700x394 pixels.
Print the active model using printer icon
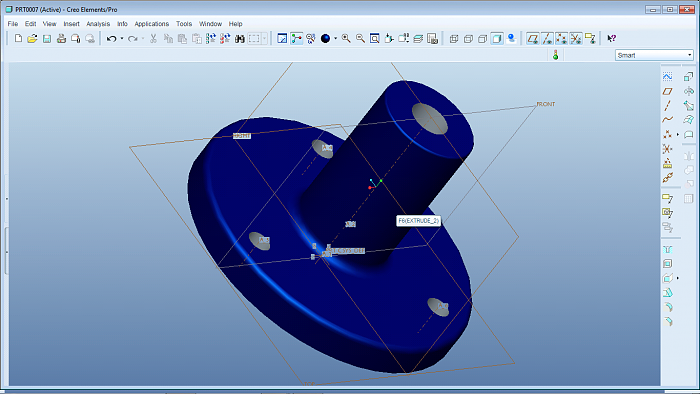click(x=61, y=39)
